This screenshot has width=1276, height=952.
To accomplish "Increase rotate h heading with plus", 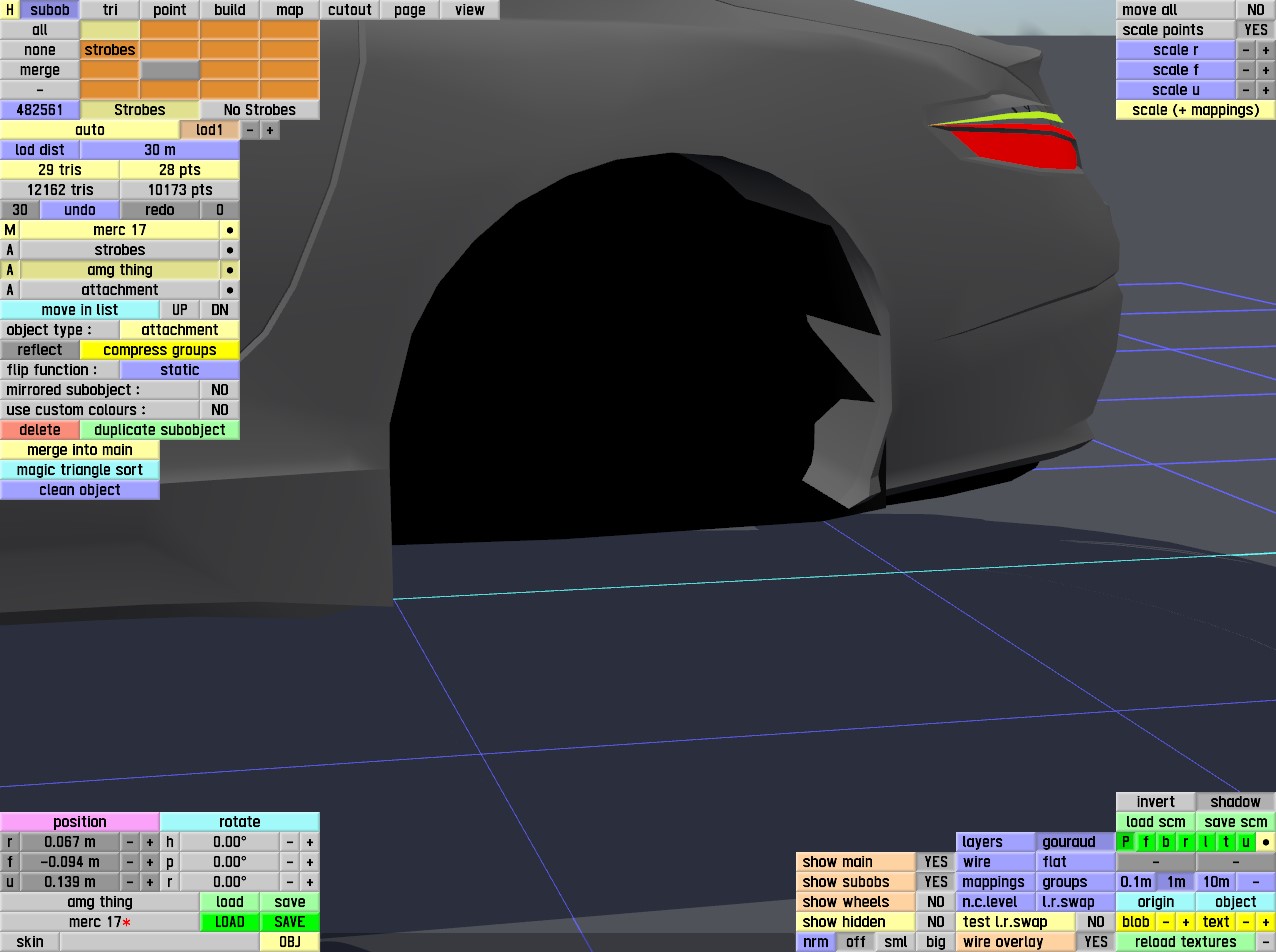I will (310, 842).
